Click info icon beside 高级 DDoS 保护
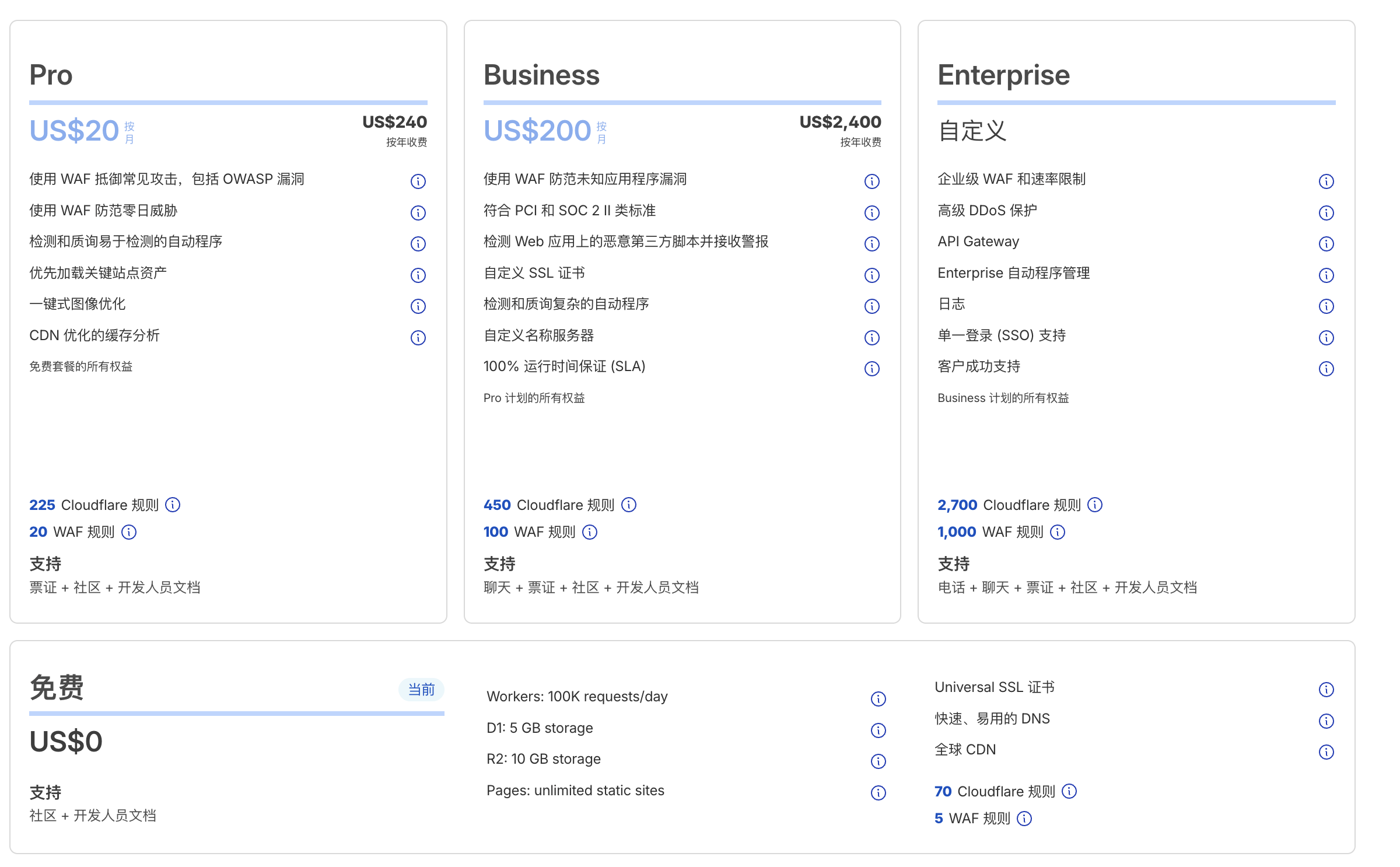Screen dimensions: 1400x867 click(x=1326, y=213)
